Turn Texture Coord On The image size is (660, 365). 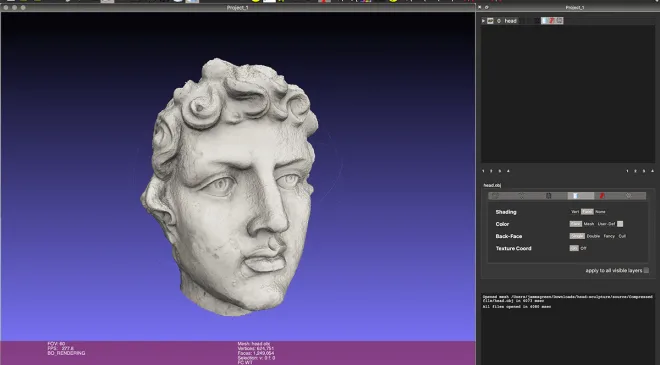[574, 248]
